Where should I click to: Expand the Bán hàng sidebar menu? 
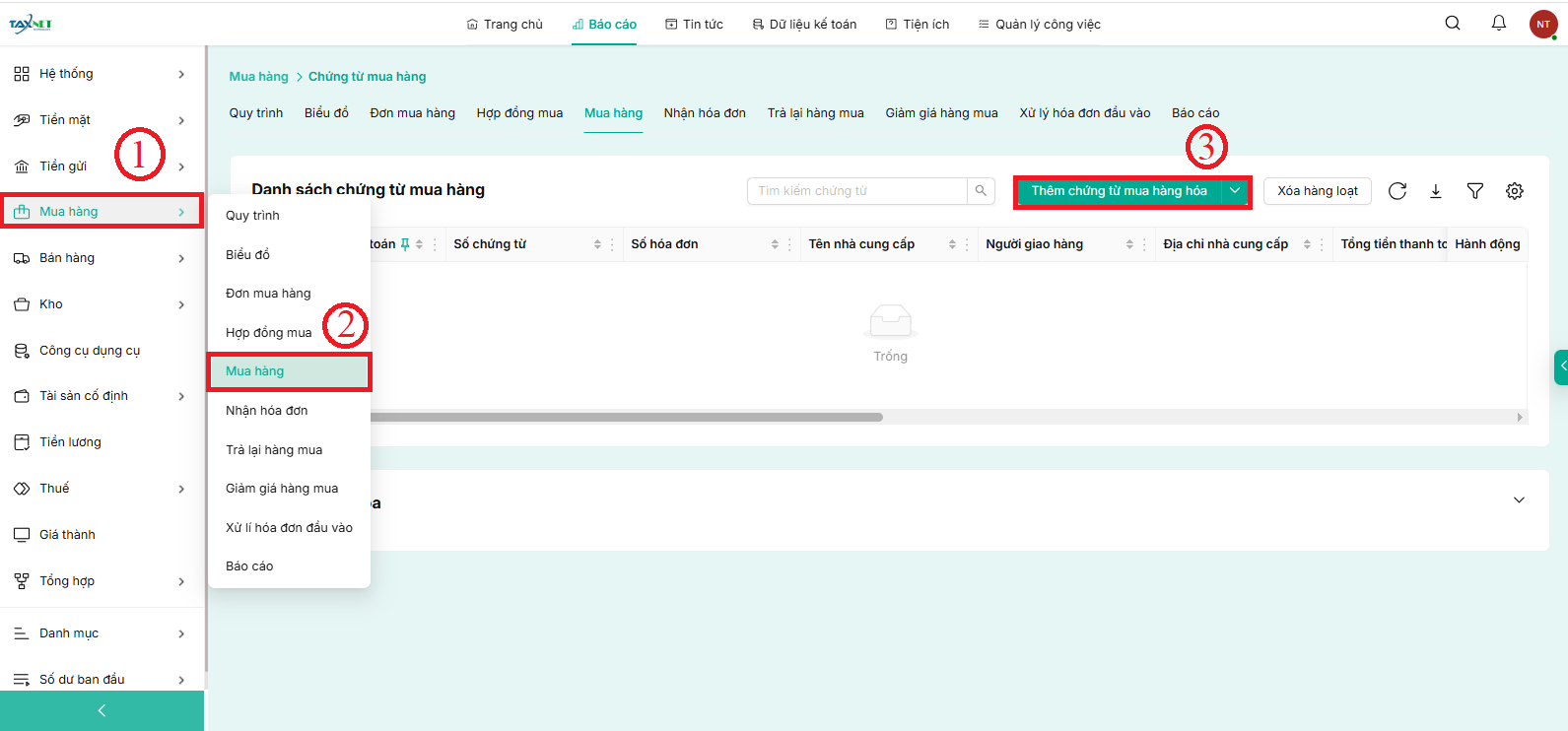[x=99, y=258]
